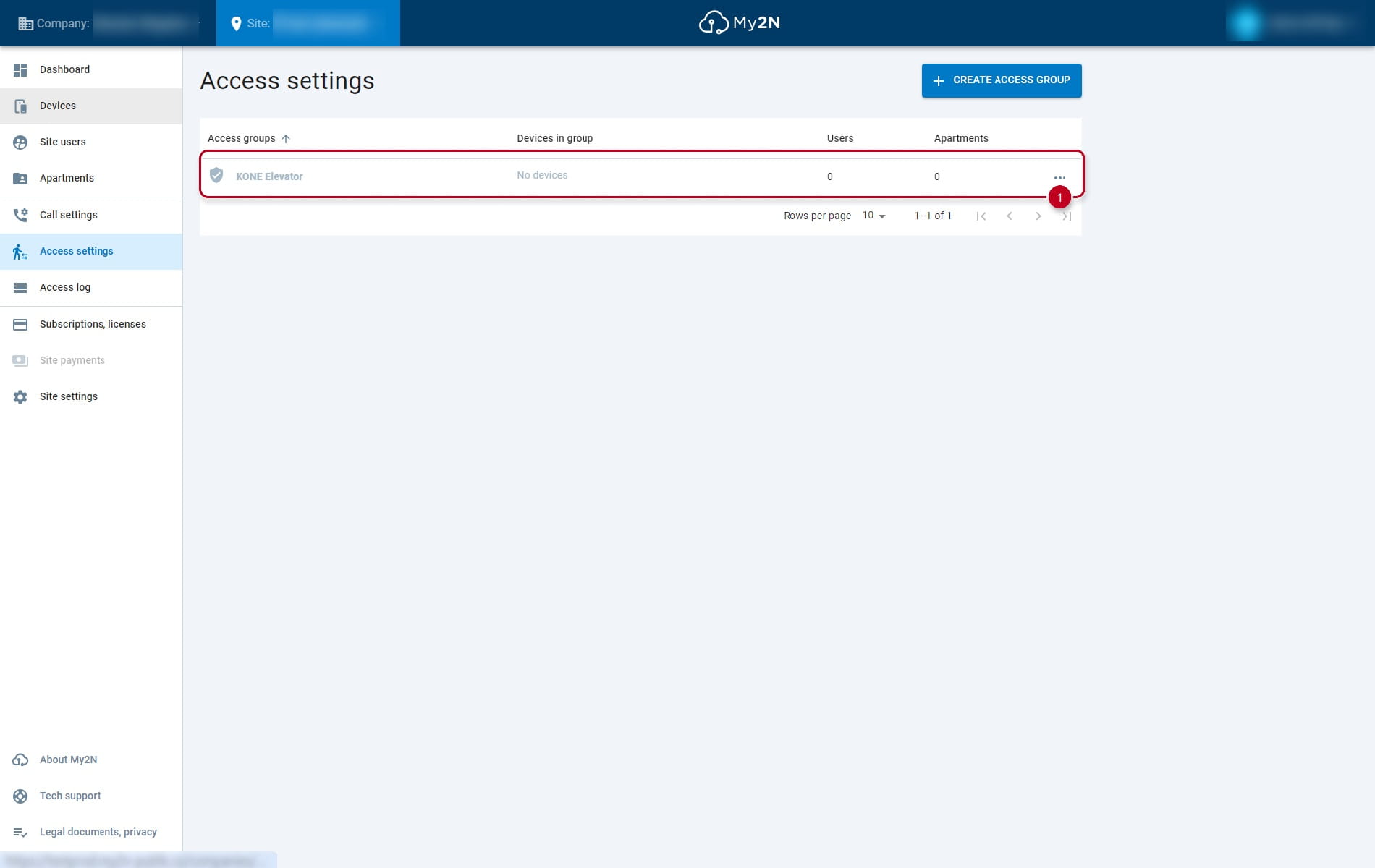Open Call settings menu item
1375x868 pixels.
pyautogui.click(x=91, y=215)
